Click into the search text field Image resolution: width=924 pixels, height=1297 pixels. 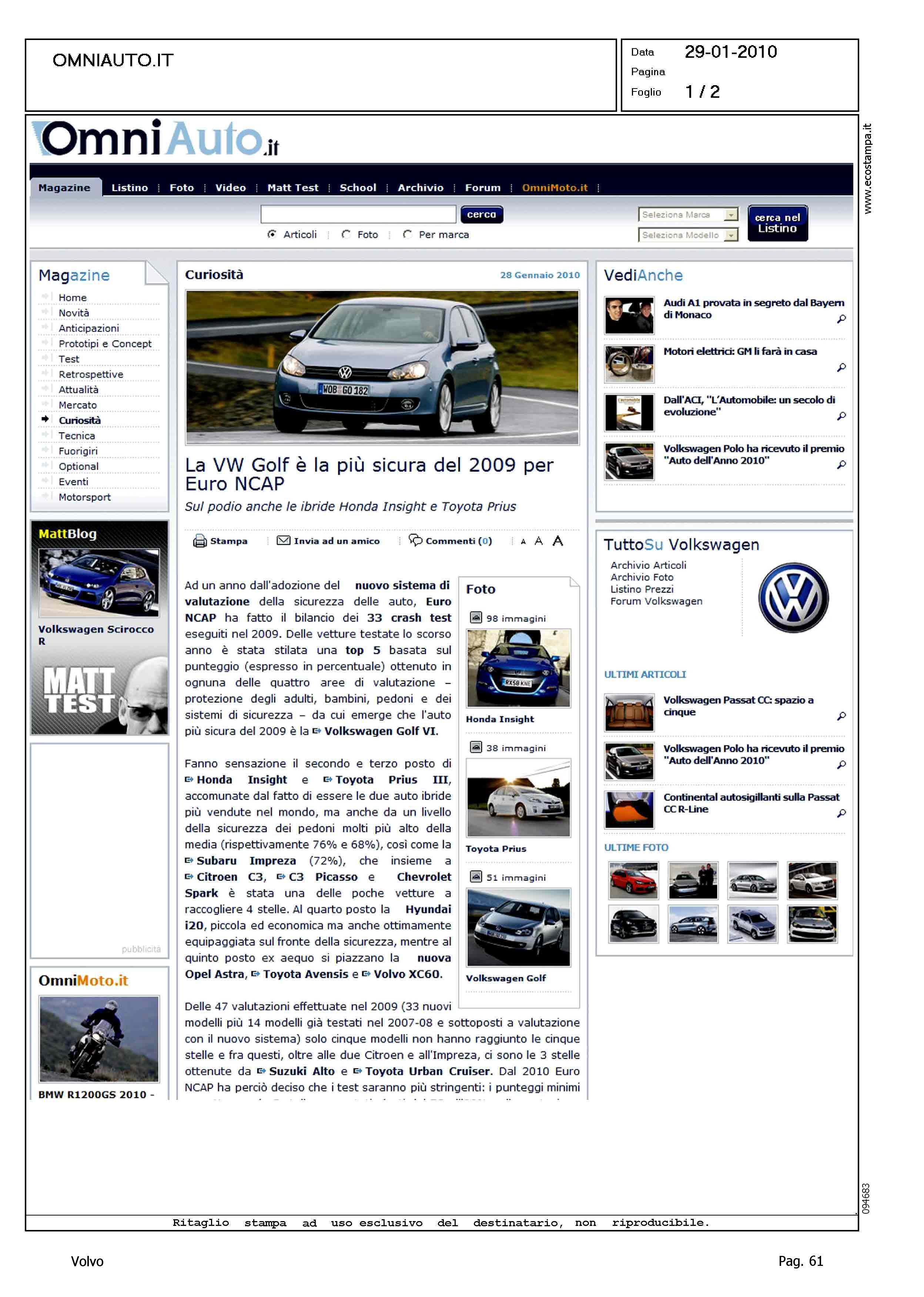(358, 214)
